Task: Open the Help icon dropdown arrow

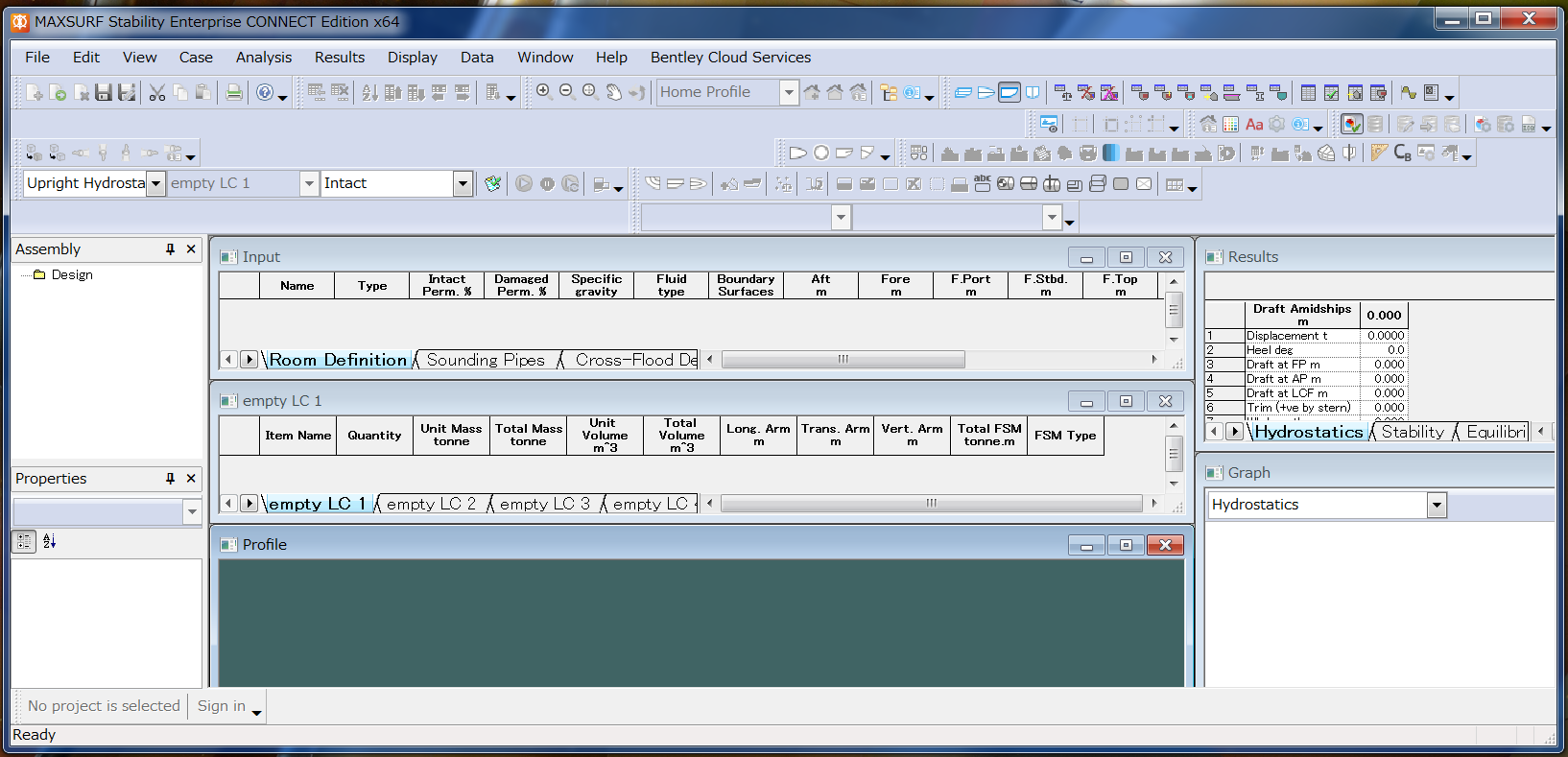Action: point(282,96)
